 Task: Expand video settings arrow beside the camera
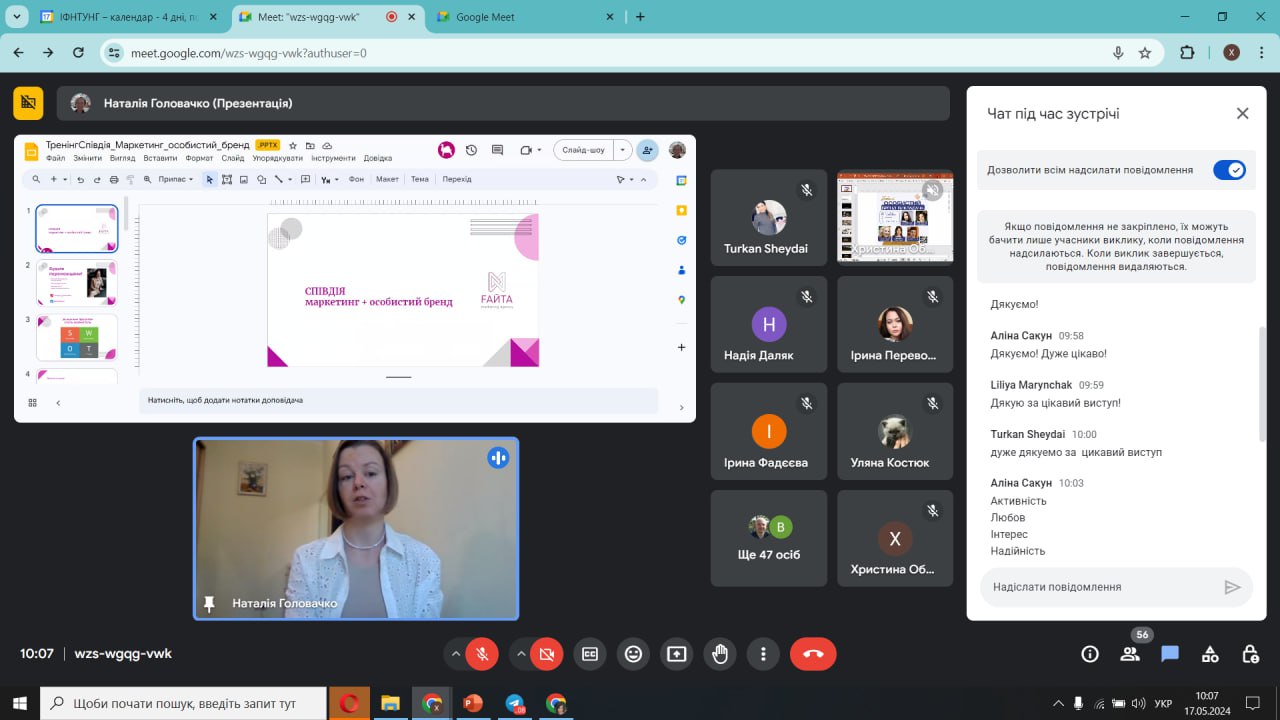(520, 654)
